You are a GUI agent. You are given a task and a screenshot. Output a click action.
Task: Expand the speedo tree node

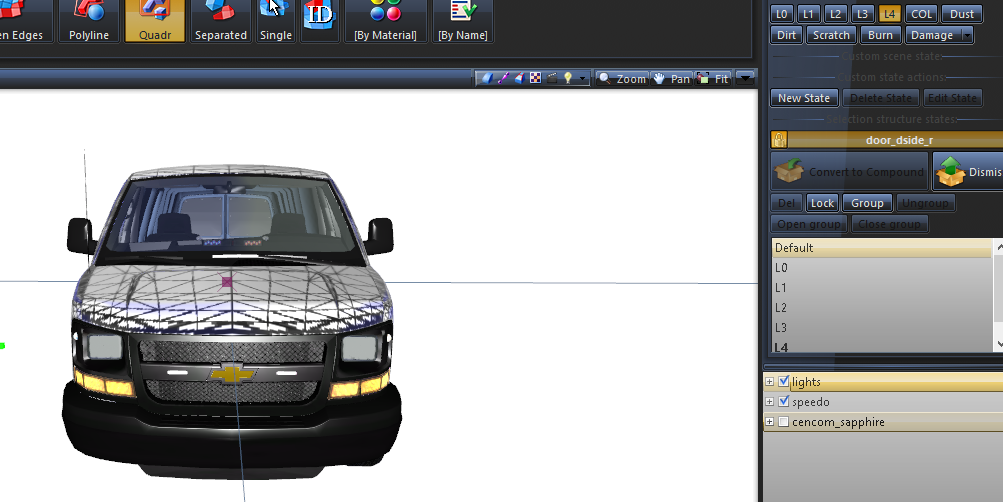click(770, 402)
